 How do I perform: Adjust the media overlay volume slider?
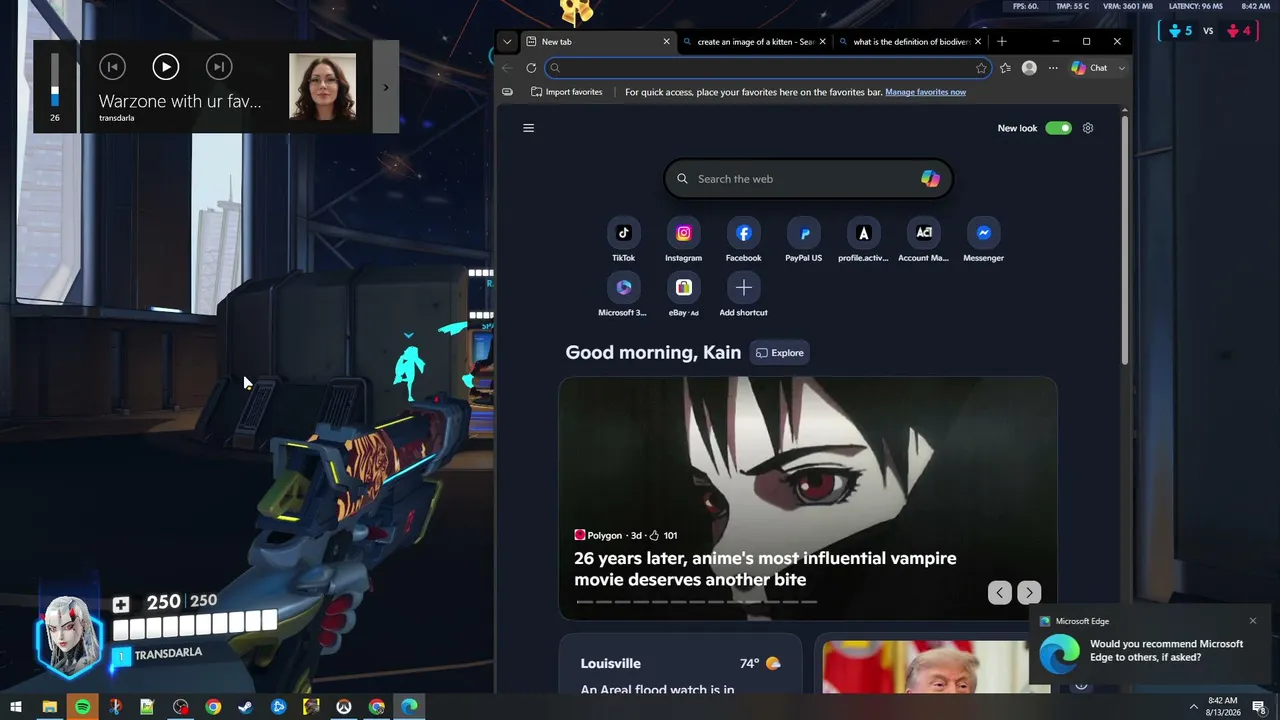click(x=55, y=79)
